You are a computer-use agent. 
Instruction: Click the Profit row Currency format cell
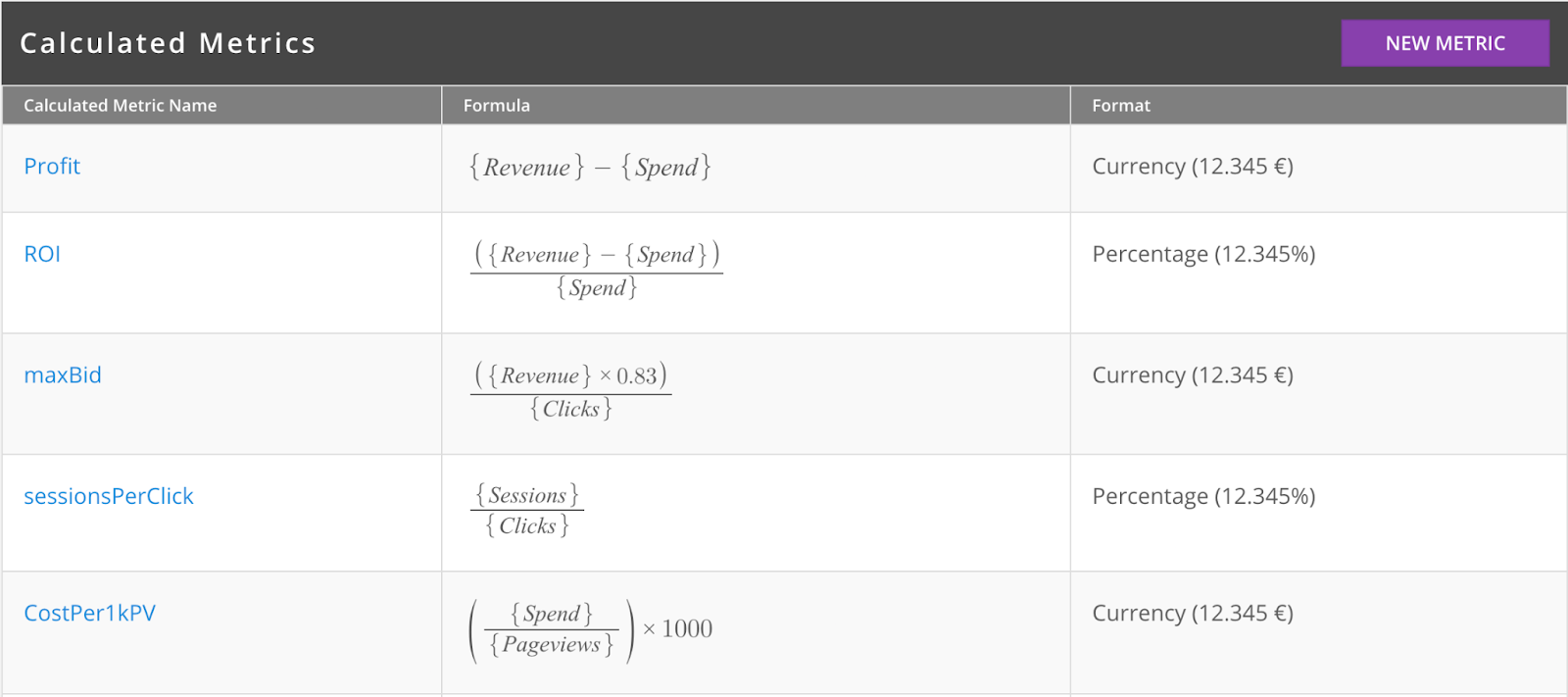click(1193, 166)
